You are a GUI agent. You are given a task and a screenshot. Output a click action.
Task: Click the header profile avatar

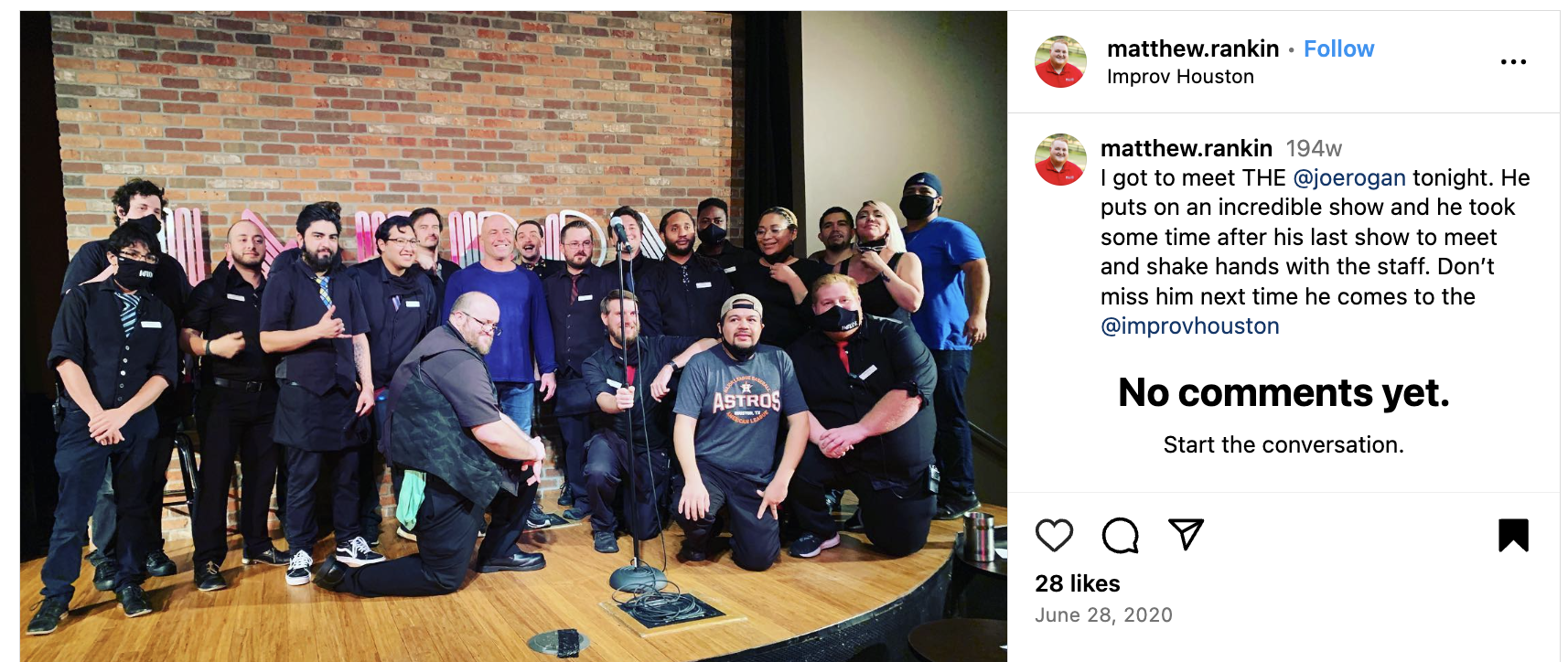pyautogui.click(x=1060, y=61)
